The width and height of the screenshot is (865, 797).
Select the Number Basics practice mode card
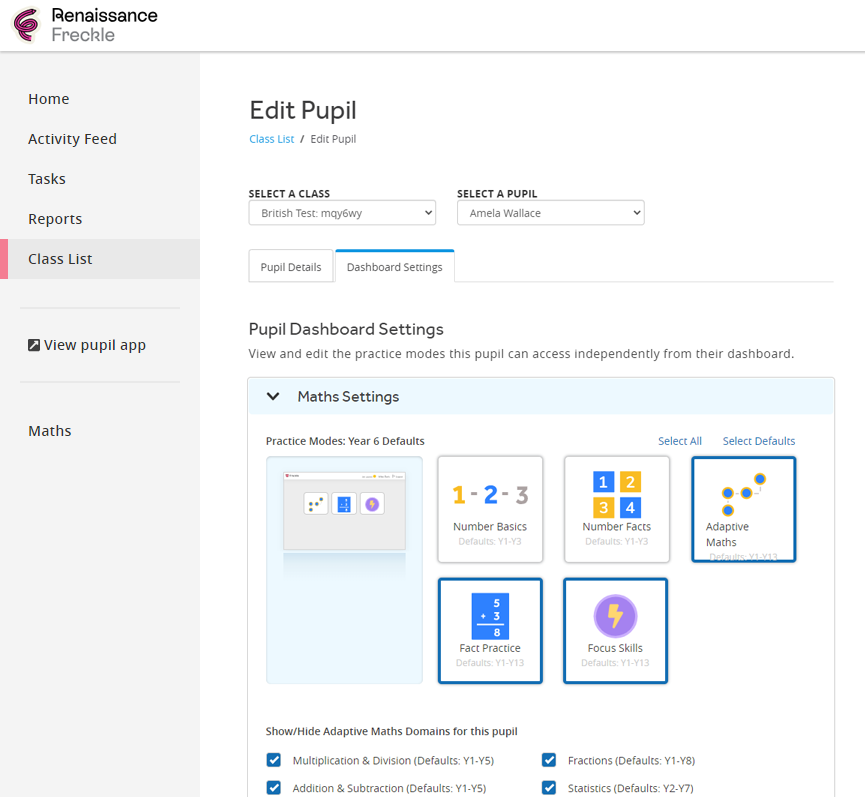point(490,509)
